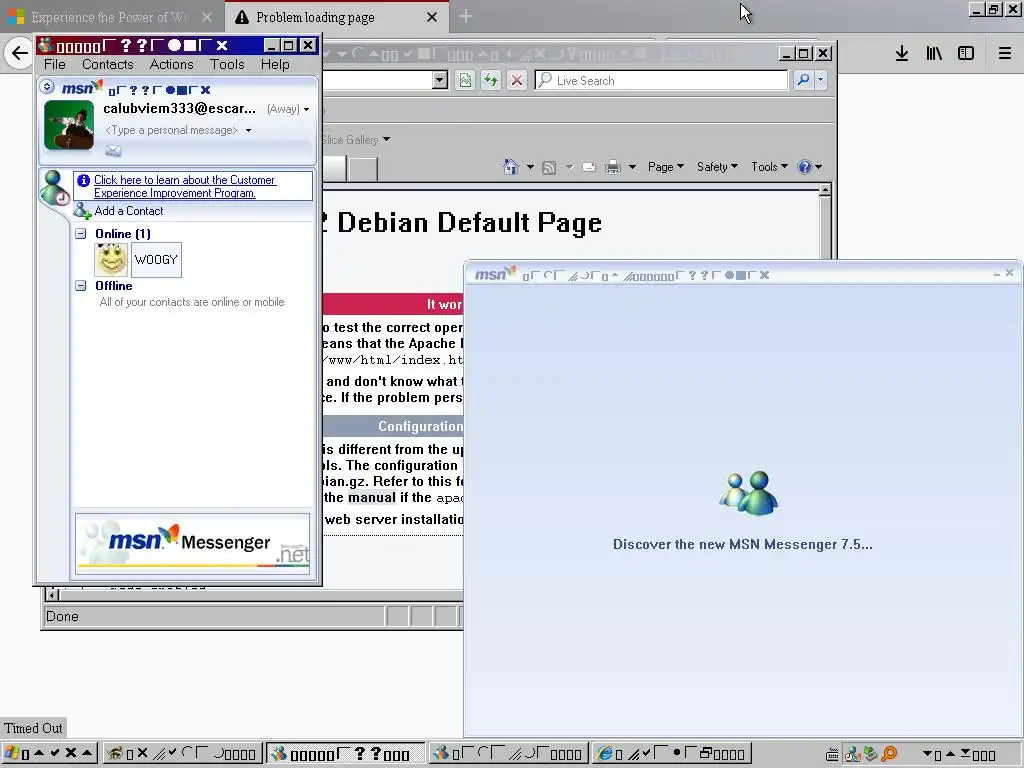Image resolution: width=1024 pixels, height=768 pixels.
Task: Open the Firefox Downloads arrow icon
Action: coord(902,54)
